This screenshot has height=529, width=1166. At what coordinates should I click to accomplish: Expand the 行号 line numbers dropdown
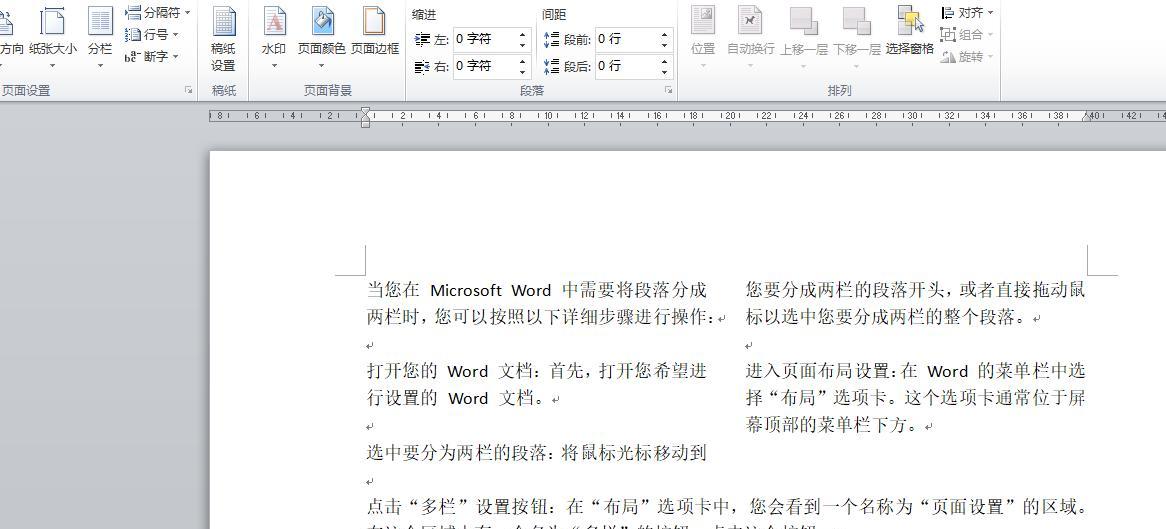pyautogui.click(x=153, y=35)
